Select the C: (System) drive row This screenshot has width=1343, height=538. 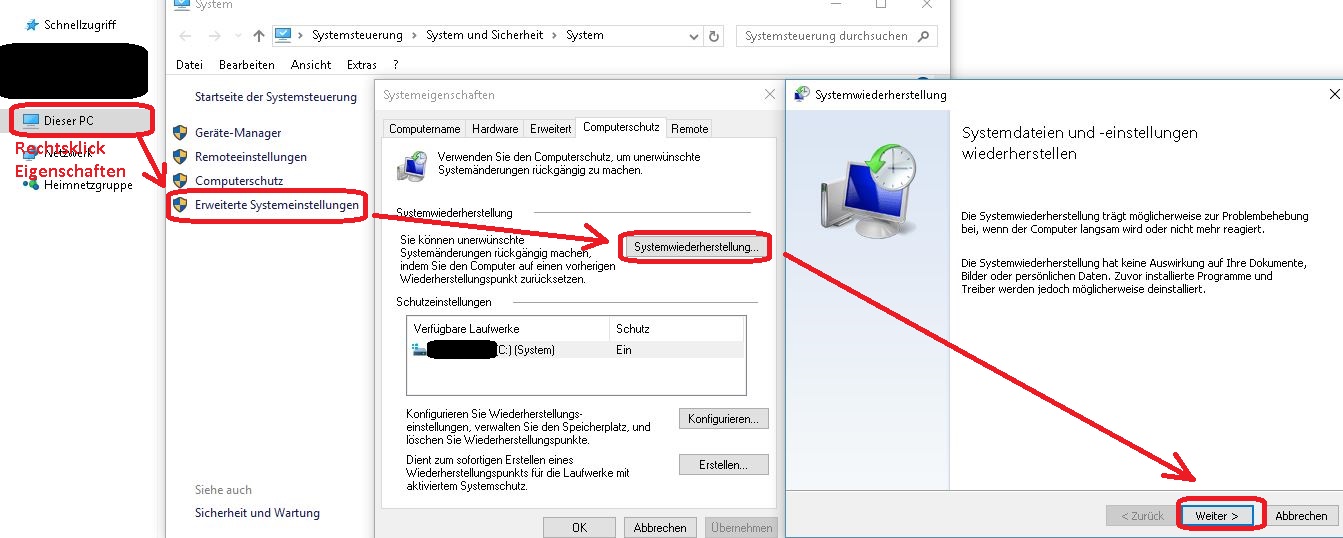[576, 350]
